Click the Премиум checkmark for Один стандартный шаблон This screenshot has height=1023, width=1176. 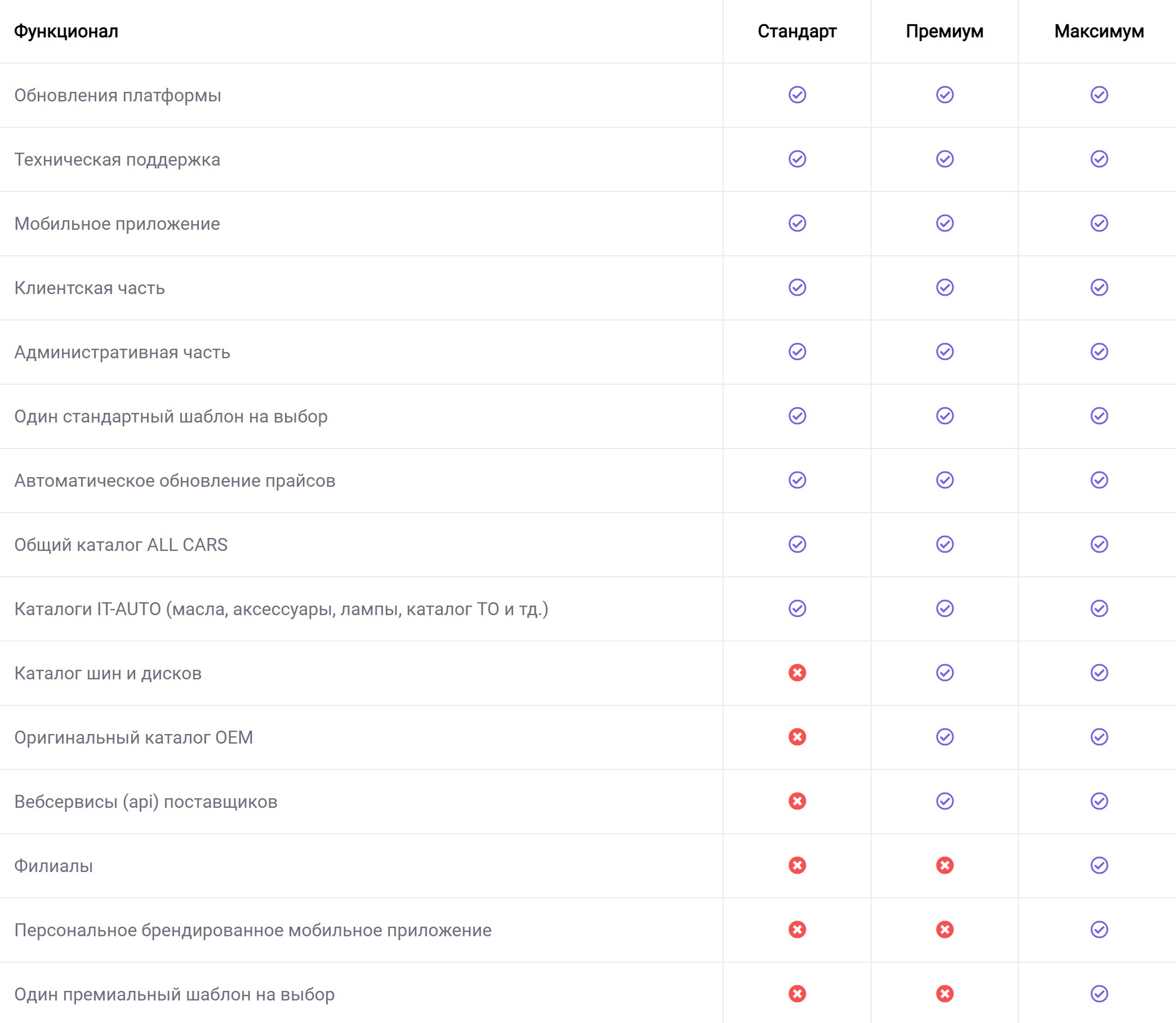tap(945, 416)
